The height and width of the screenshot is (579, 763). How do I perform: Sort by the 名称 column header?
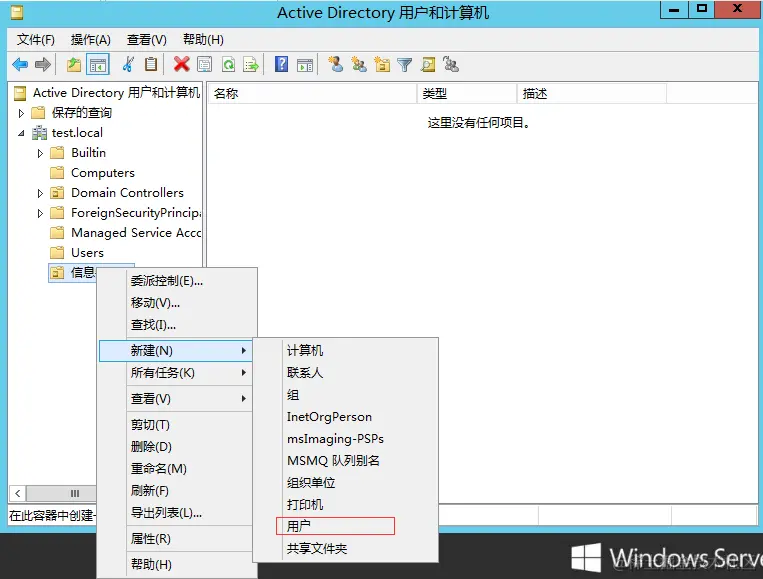(312, 93)
